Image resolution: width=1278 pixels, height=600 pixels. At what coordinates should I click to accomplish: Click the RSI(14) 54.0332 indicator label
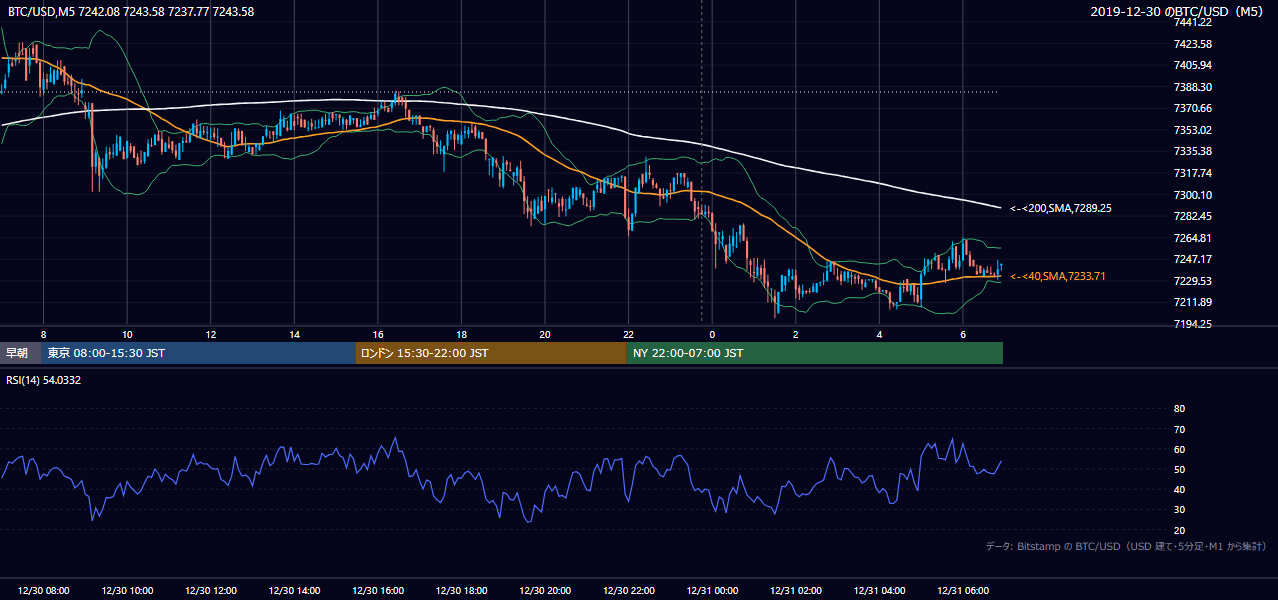coord(44,380)
